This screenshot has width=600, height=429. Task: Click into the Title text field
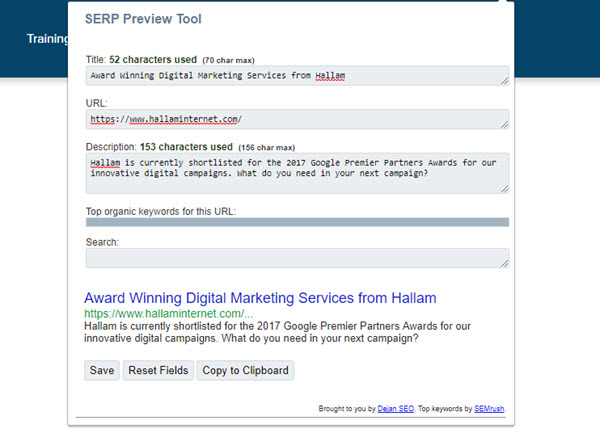pos(296,75)
